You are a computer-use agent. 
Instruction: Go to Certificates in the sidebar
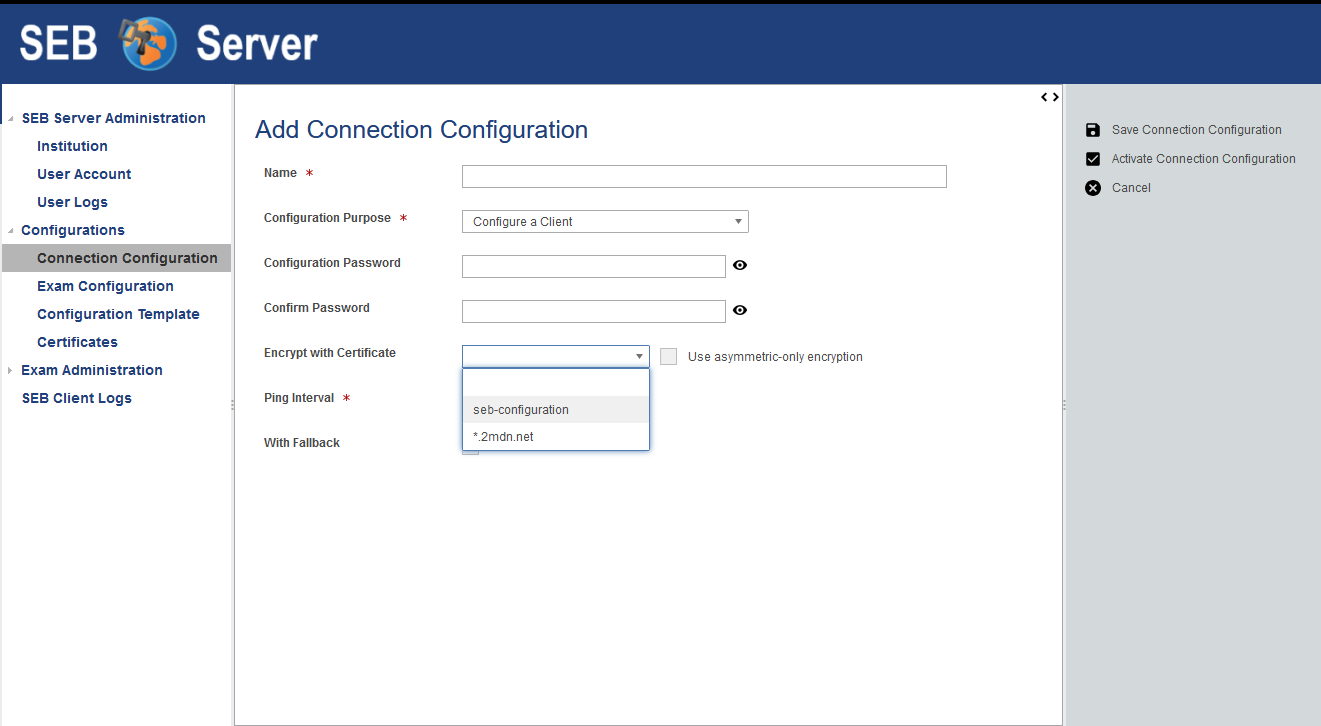[77, 342]
